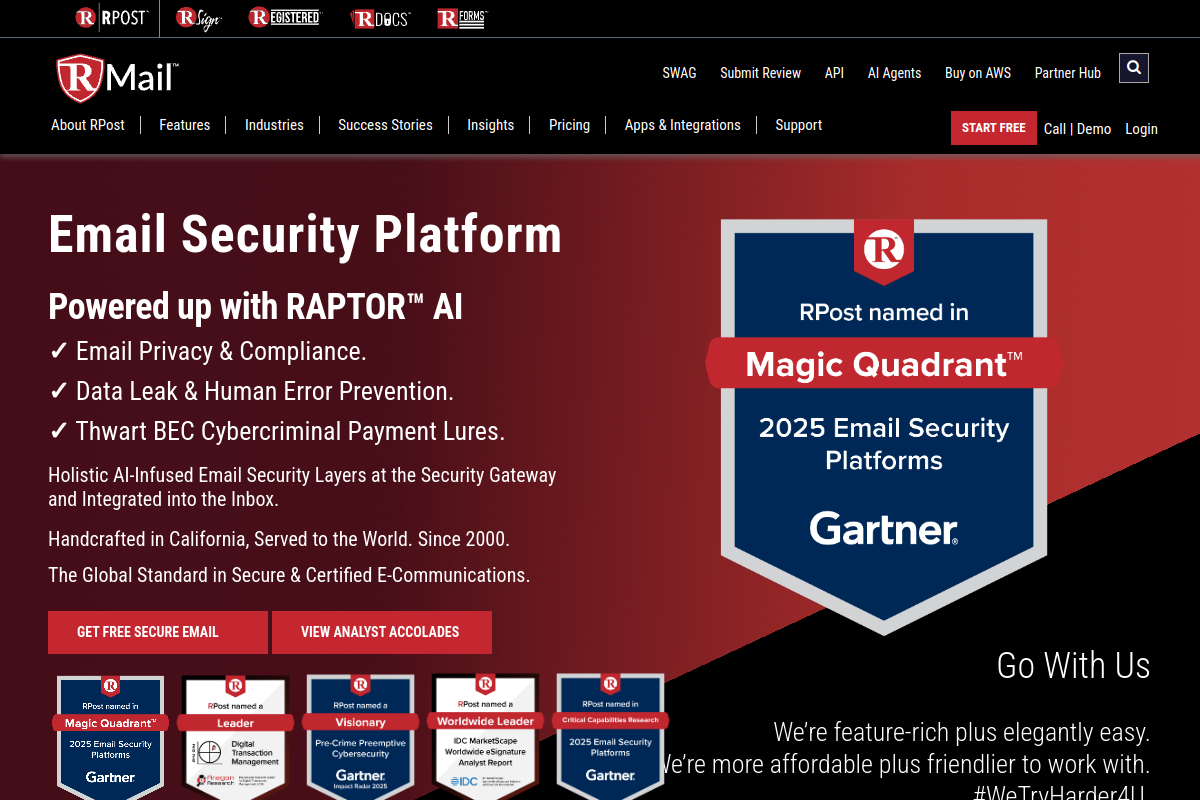Click GET FREE SECURE EMAIL button
This screenshot has width=1200, height=800.
tap(158, 632)
